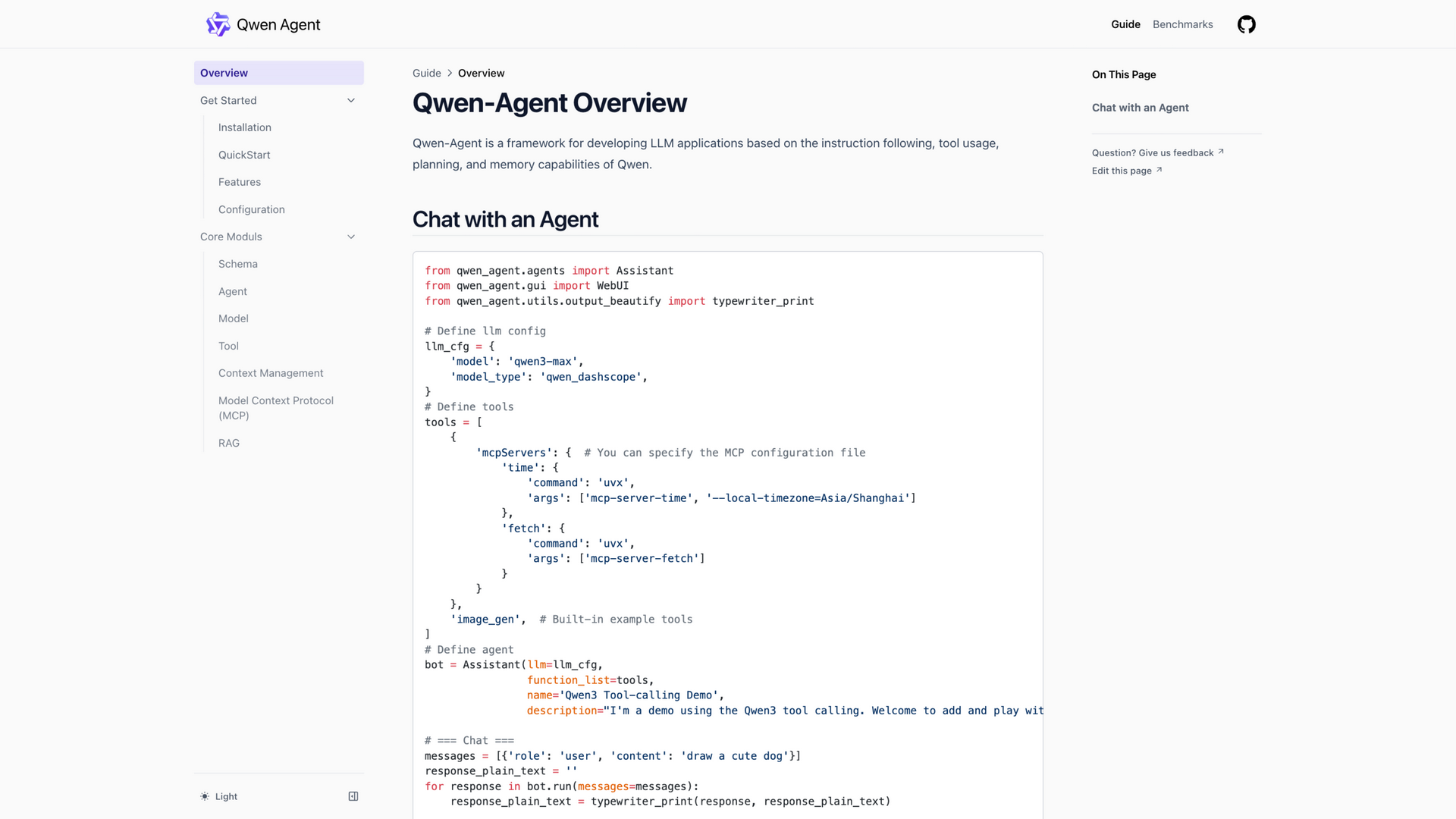Open the Tool page in sidebar

(228, 346)
